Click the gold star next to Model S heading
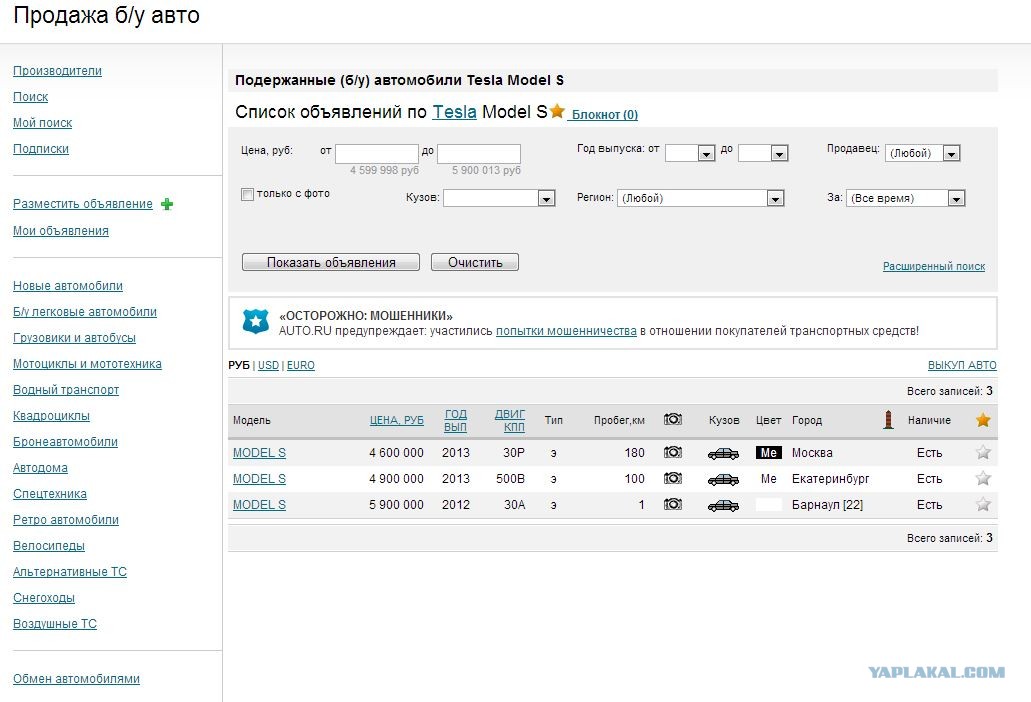The image size is (1031, 702). (558, 112)
